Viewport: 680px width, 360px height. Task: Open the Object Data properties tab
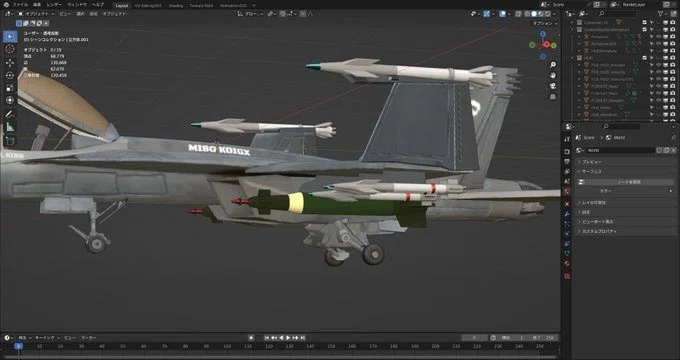[567, 254]
